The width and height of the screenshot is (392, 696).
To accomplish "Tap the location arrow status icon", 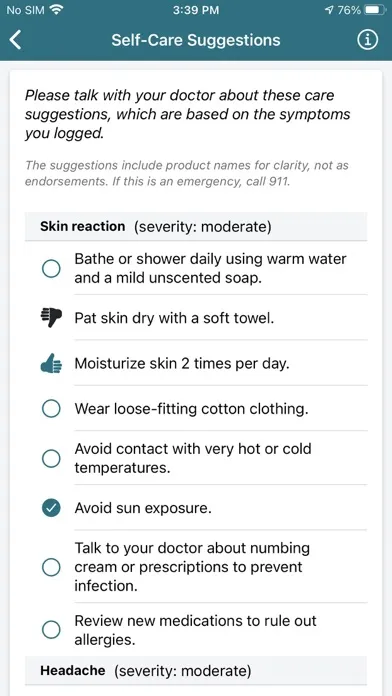I will coord(329,10).
